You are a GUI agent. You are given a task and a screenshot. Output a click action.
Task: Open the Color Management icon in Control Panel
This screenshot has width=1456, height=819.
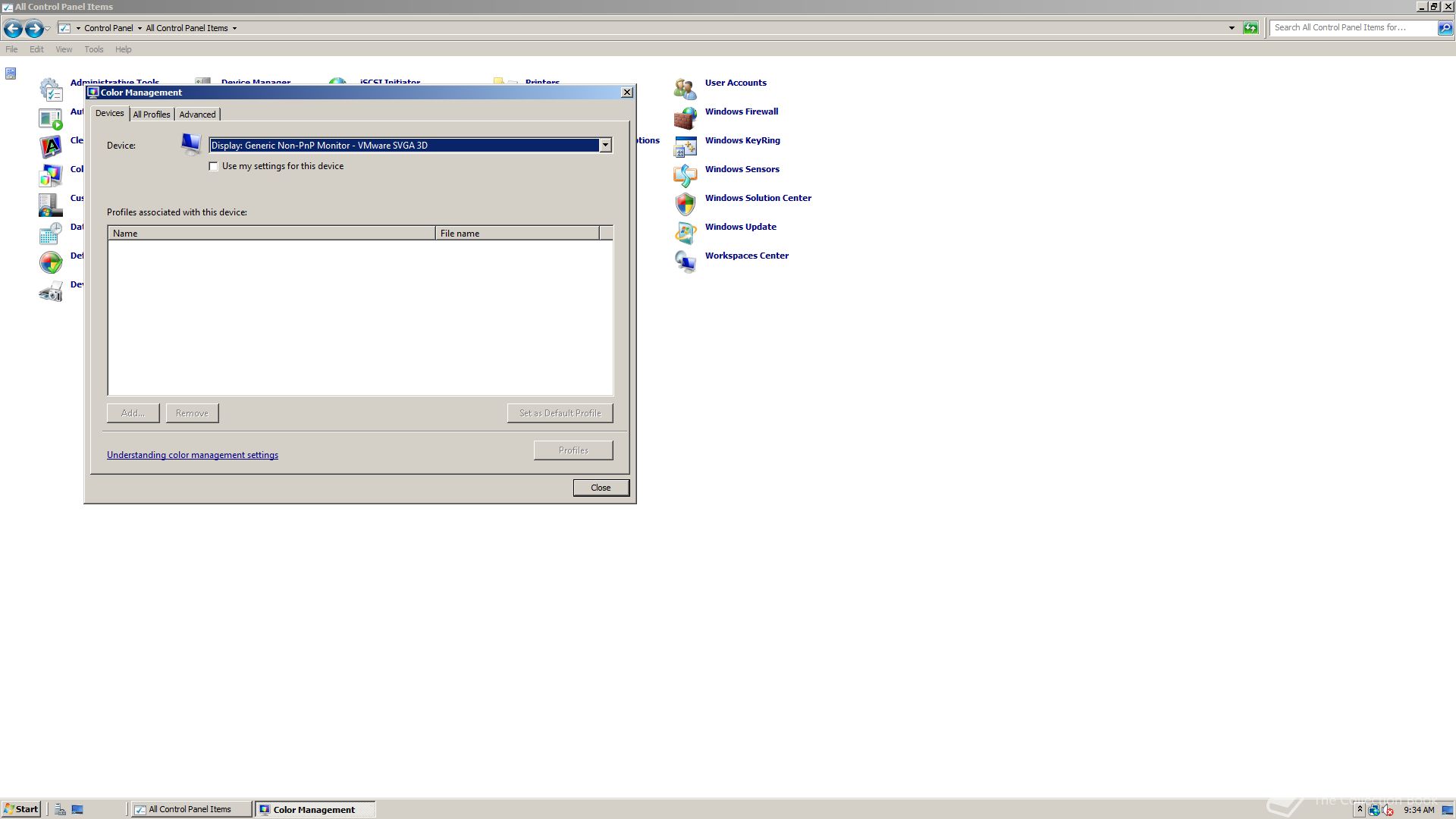coord(51,176)
